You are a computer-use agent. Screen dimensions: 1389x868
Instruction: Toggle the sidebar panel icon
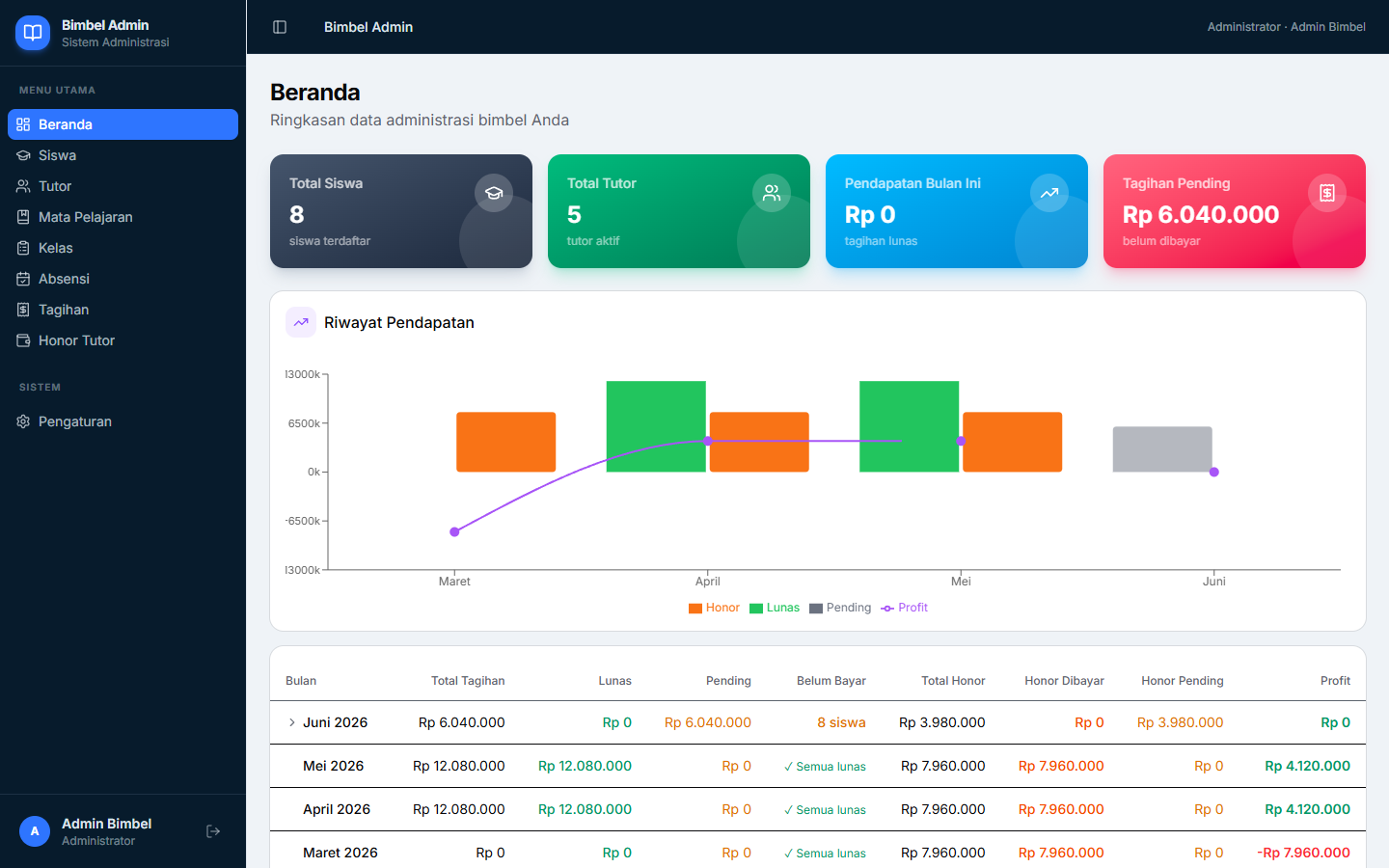pos(280,27)
